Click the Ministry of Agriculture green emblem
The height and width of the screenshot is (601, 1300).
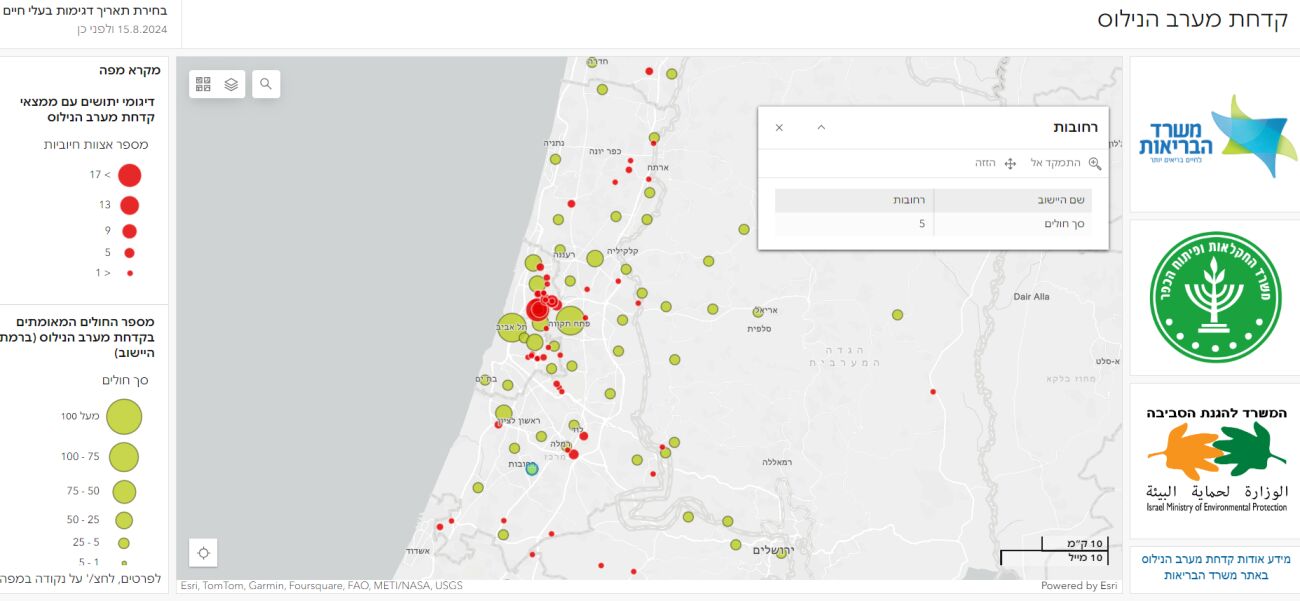pos(1214,297)
